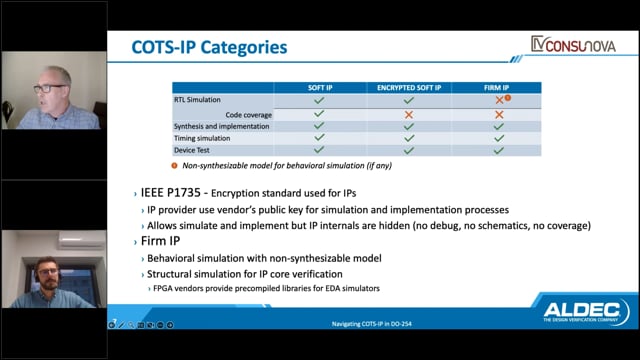Screen dimensions: 640x360
Task: Click the Encrypted Soft IP Device Test checkmark
Action: pyautogui.click(x=409, y=151)
